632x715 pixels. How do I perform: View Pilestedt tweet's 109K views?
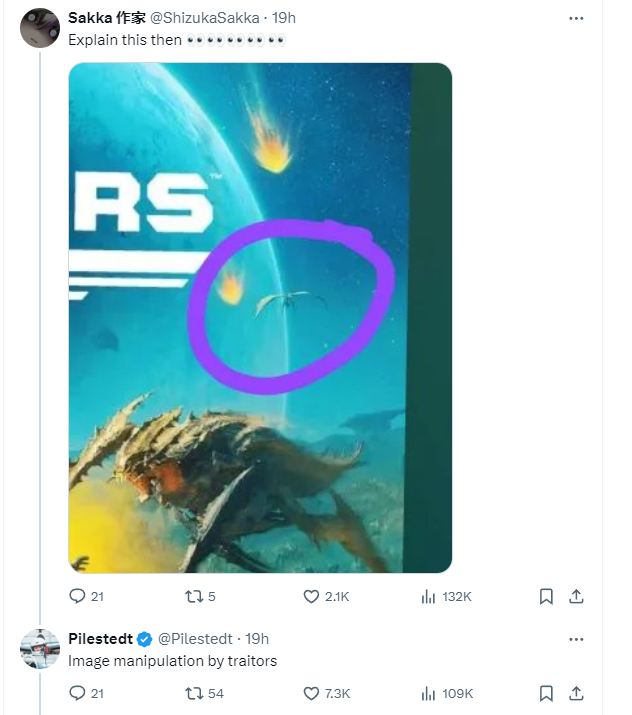[429, 693]
